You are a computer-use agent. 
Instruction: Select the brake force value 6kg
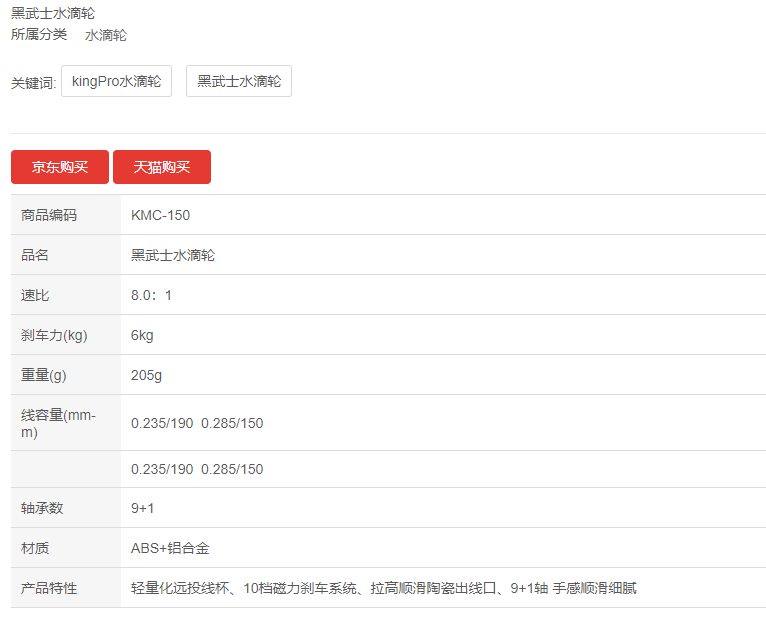142,335
